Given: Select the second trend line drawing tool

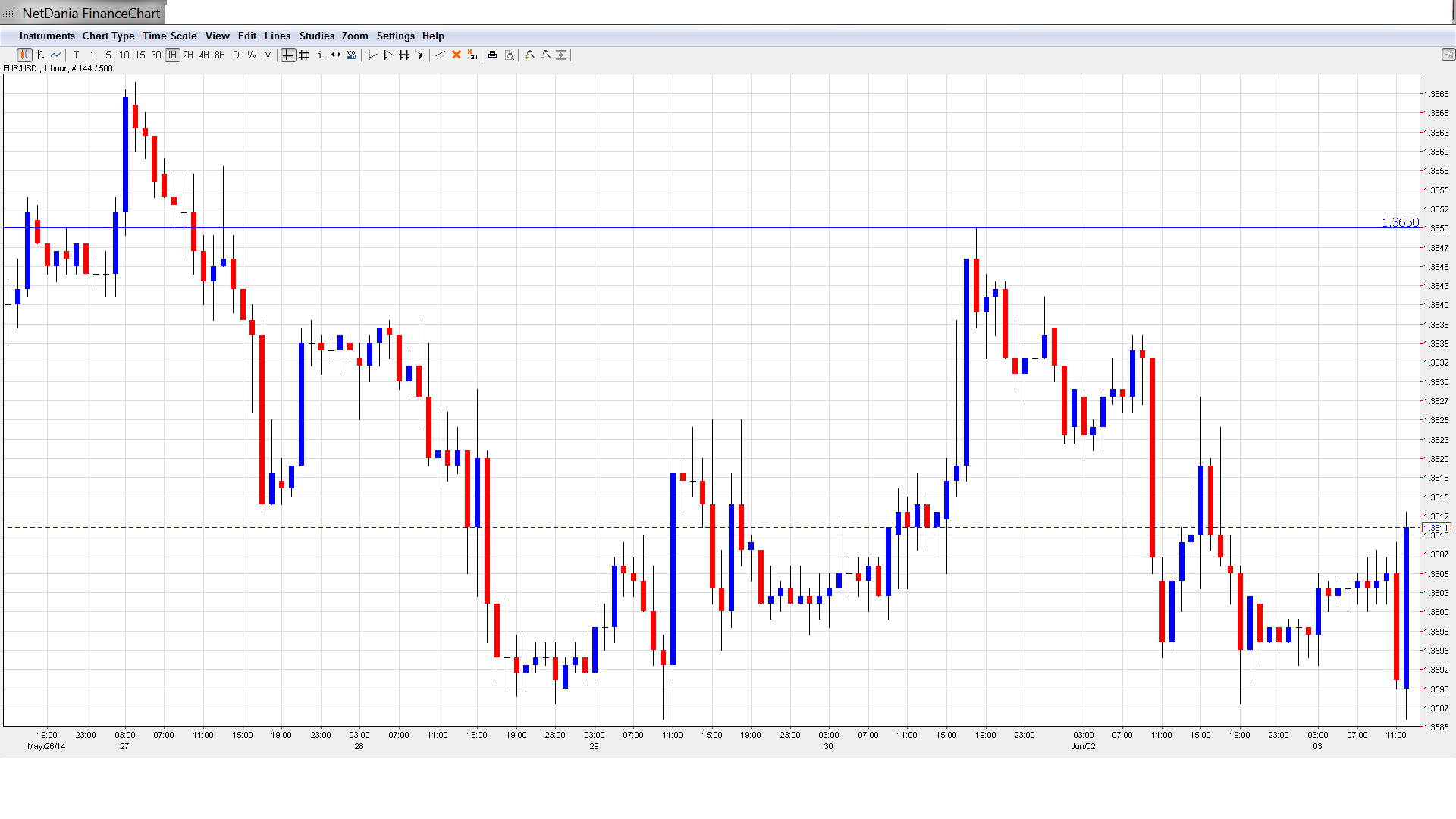Looking at the screenshot, I should (x=388, y=55).
